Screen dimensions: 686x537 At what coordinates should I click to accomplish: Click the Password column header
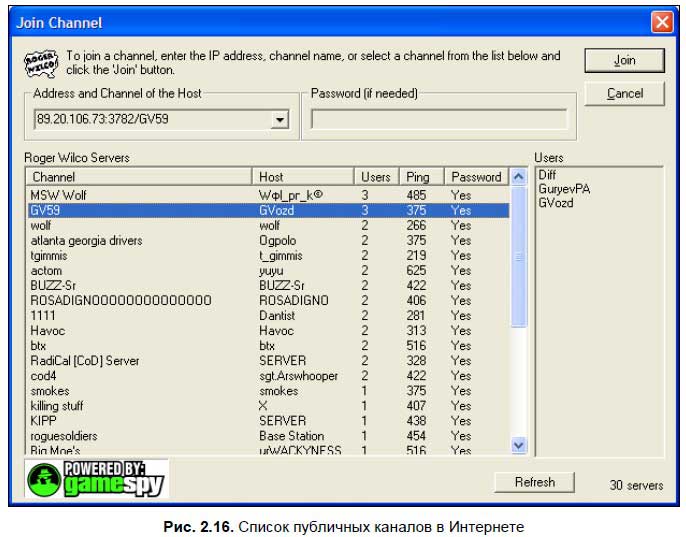[x=476, y=177]
